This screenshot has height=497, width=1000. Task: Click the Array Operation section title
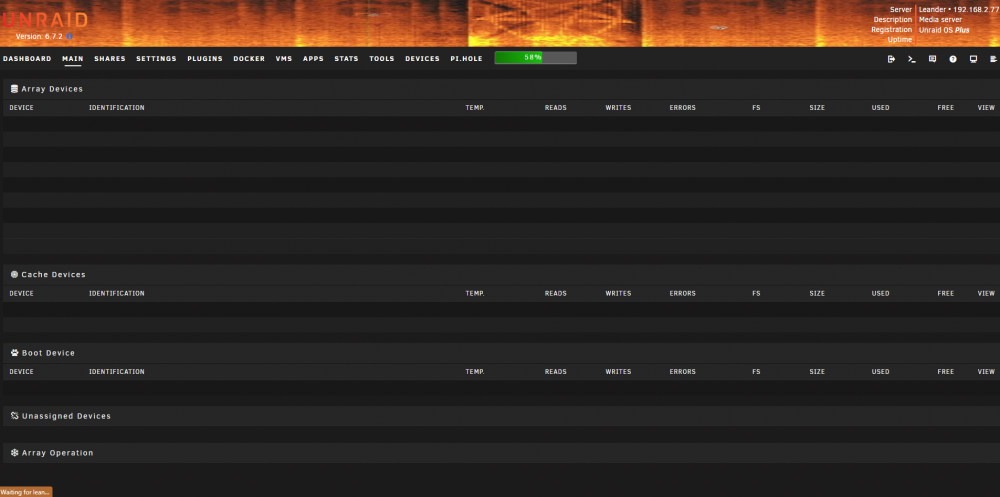click(57, 453)
